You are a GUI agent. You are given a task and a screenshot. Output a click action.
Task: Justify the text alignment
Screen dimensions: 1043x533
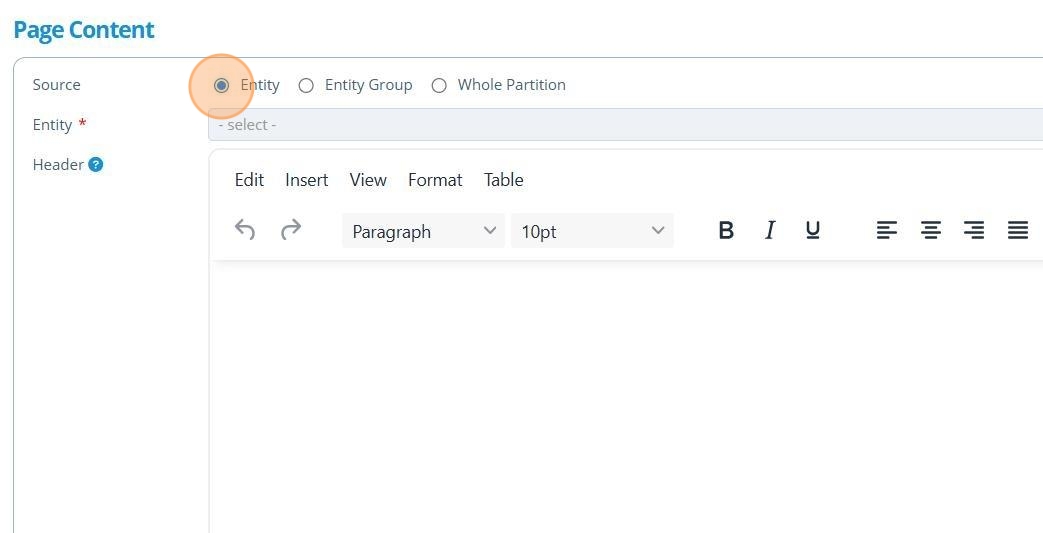[1018, 231]
